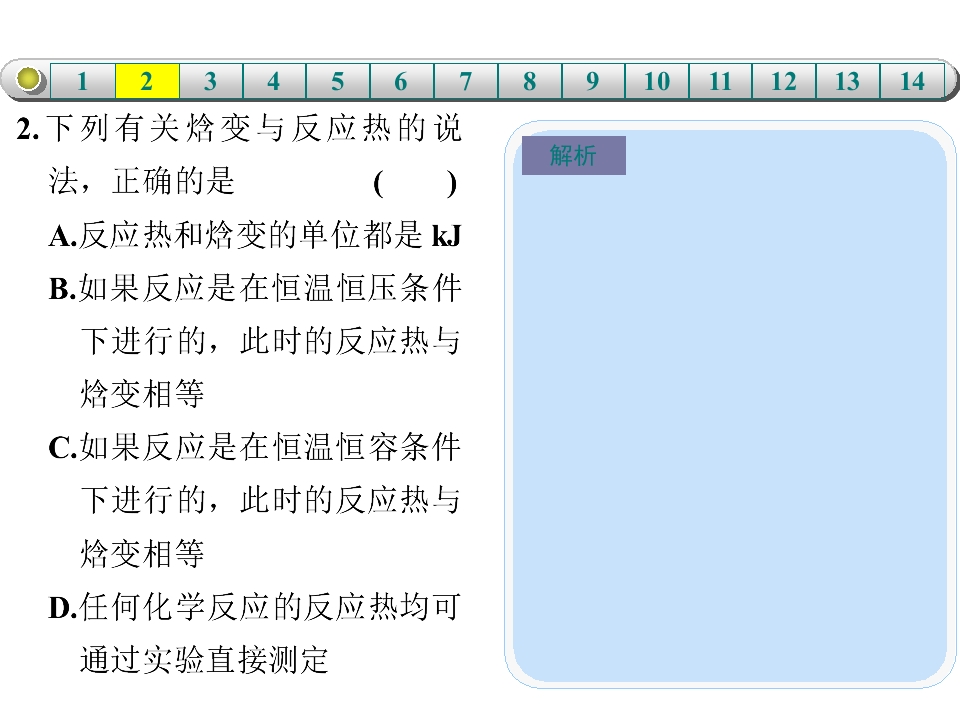
Task: Jump to question 3 tab
Action: pos(211,81)
